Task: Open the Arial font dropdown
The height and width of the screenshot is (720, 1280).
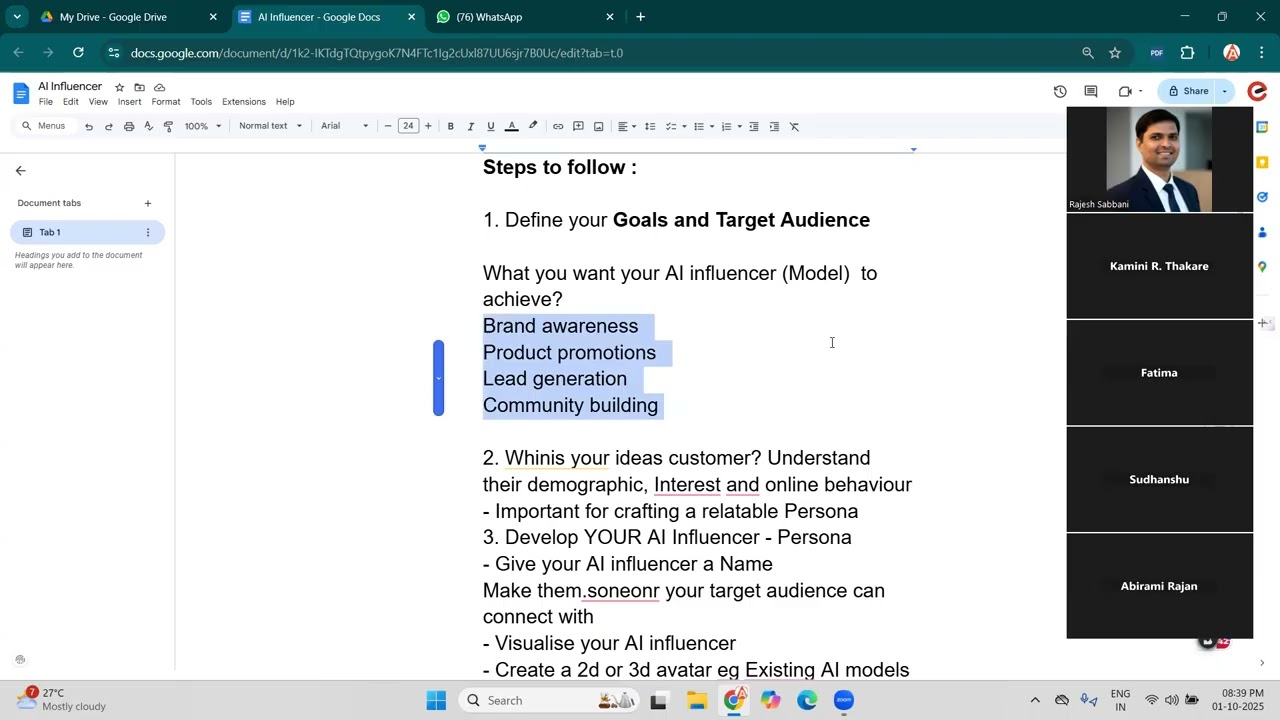Action: [344, 126]
